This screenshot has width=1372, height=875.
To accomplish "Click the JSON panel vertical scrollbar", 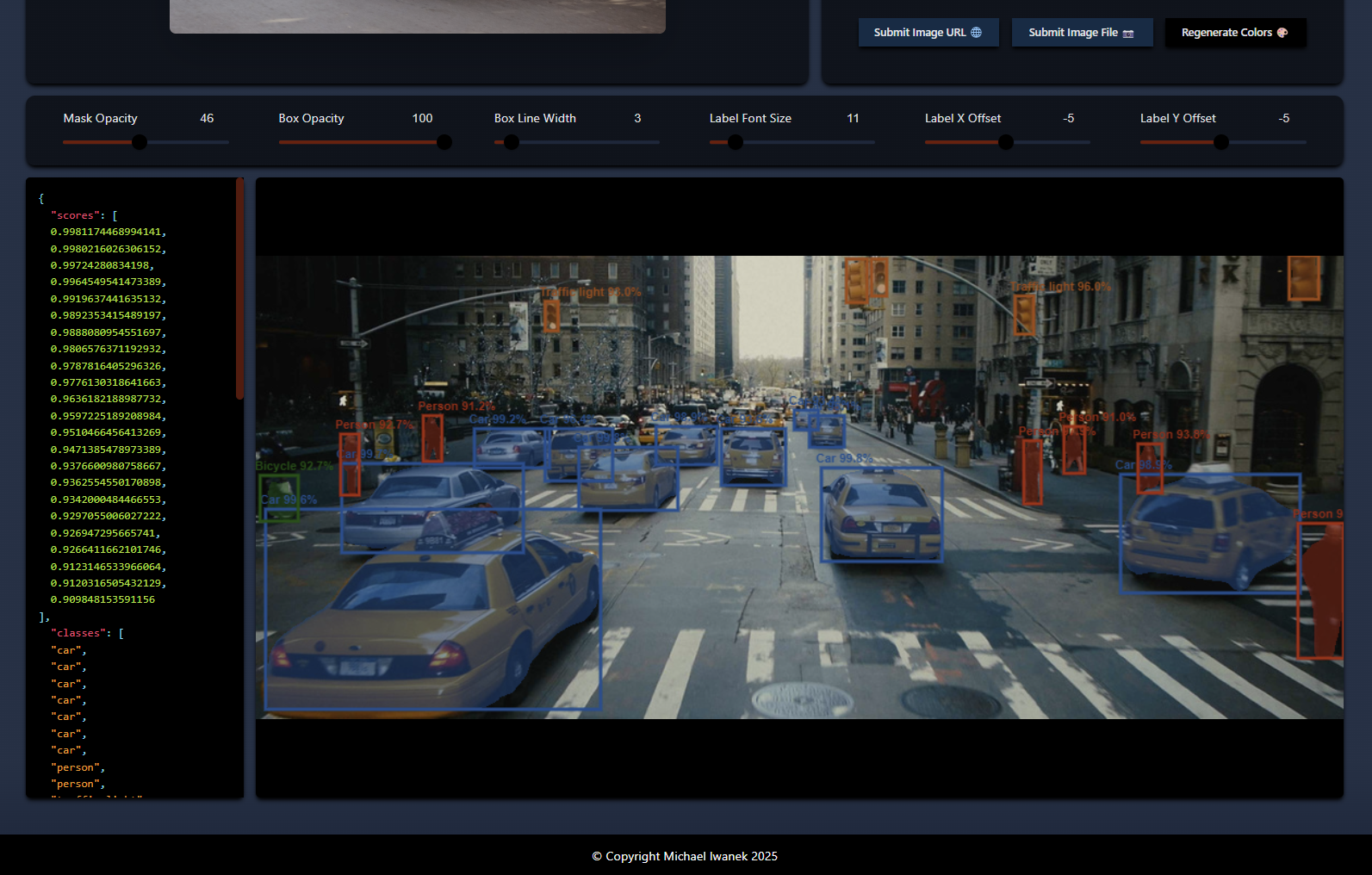I will (239, 289).
